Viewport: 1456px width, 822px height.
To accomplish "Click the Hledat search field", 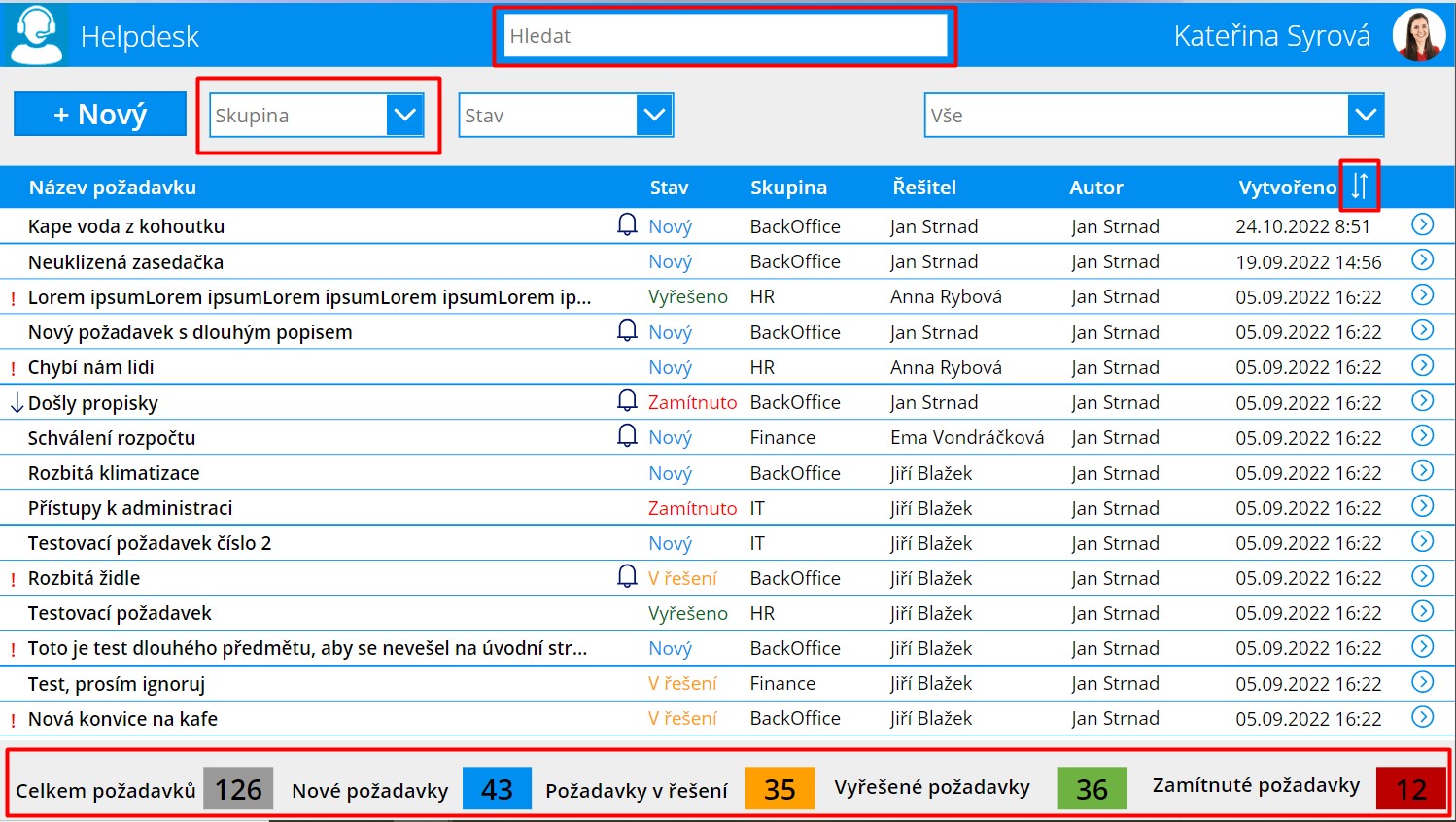I will click(x=725, y=36).
